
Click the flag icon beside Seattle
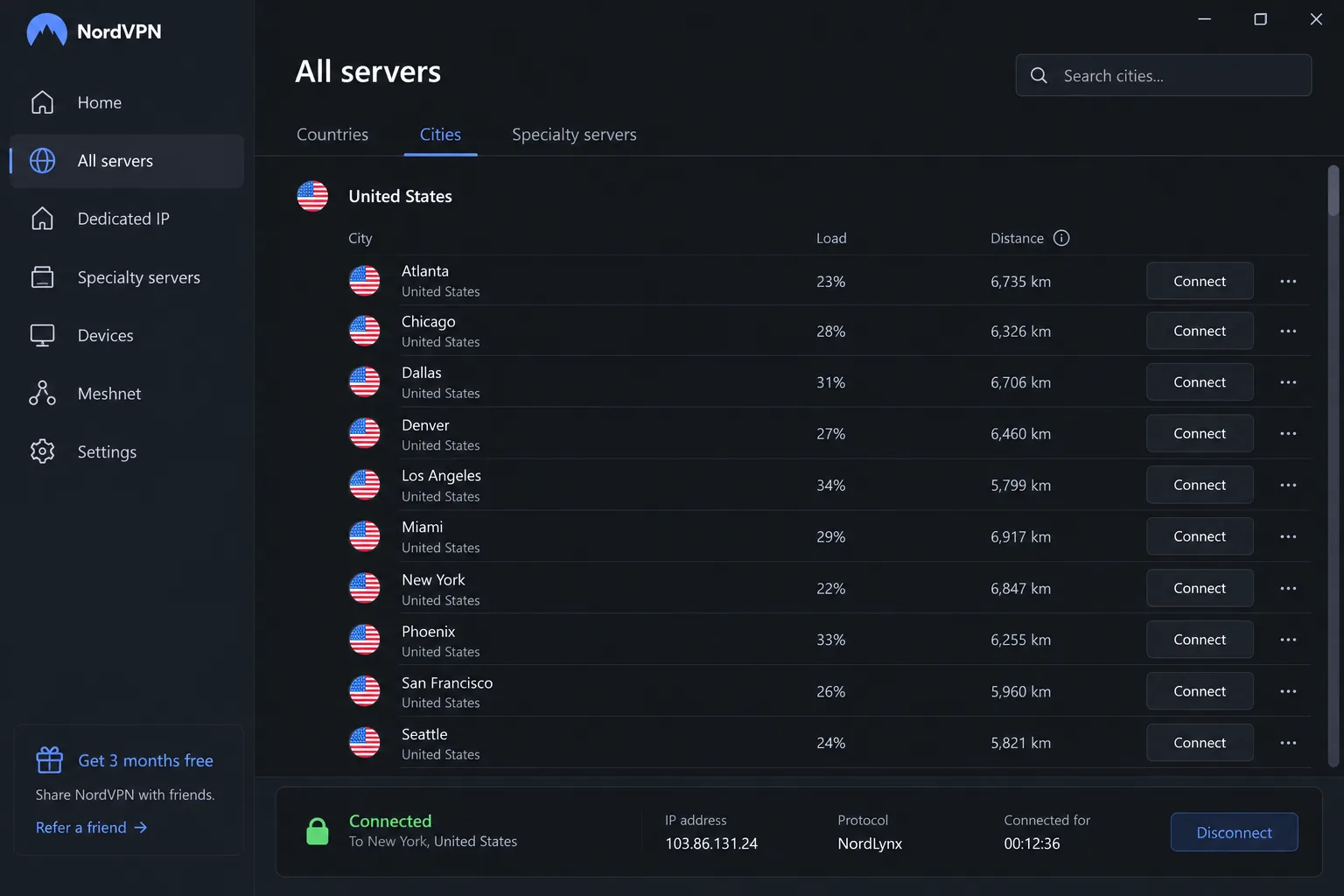(x=365, y=743)
